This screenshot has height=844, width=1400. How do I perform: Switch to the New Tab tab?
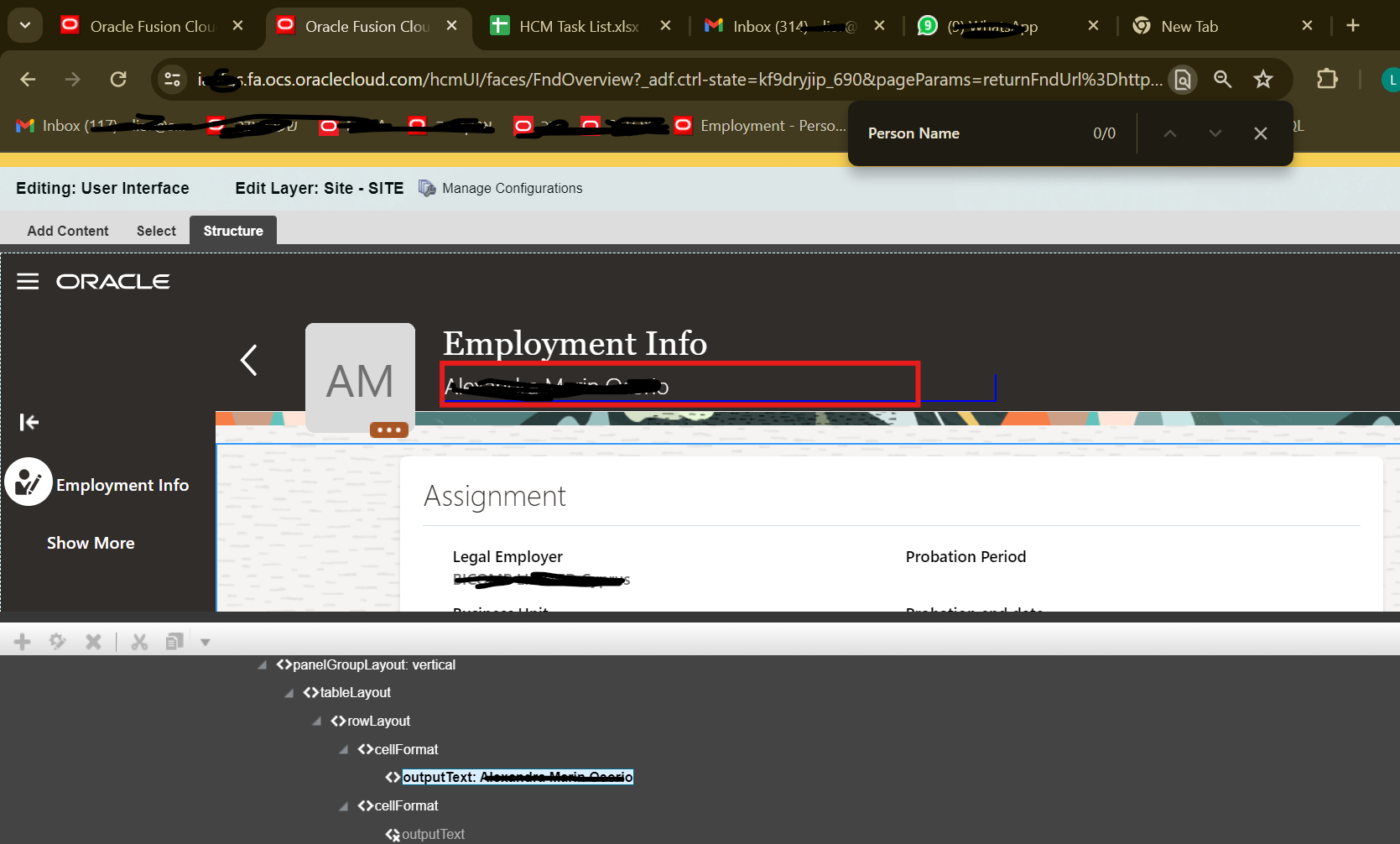pos(1220,26)
